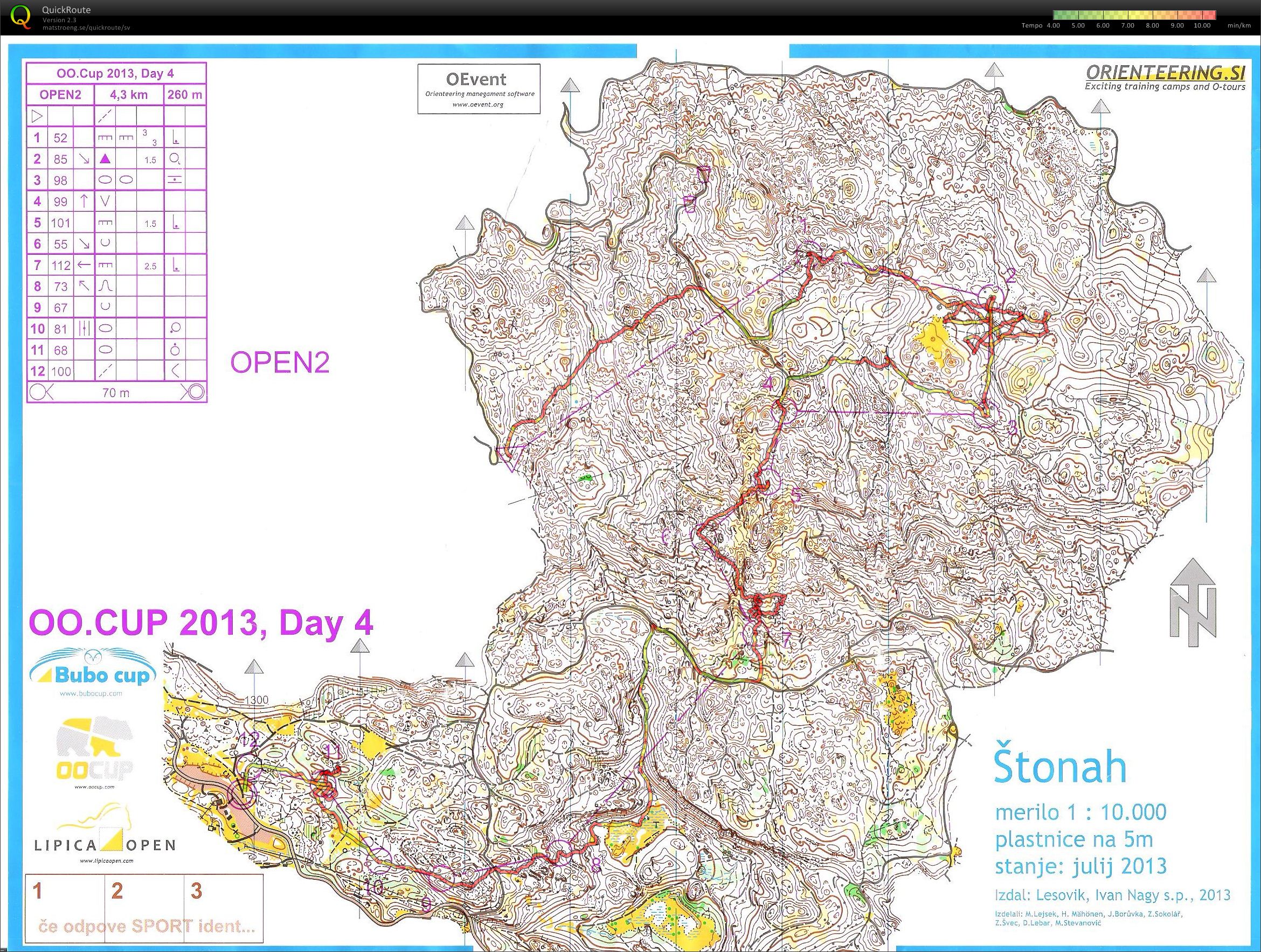Click the "OO.CUP 2013, Day 4" large title

[x=200, y=622]
